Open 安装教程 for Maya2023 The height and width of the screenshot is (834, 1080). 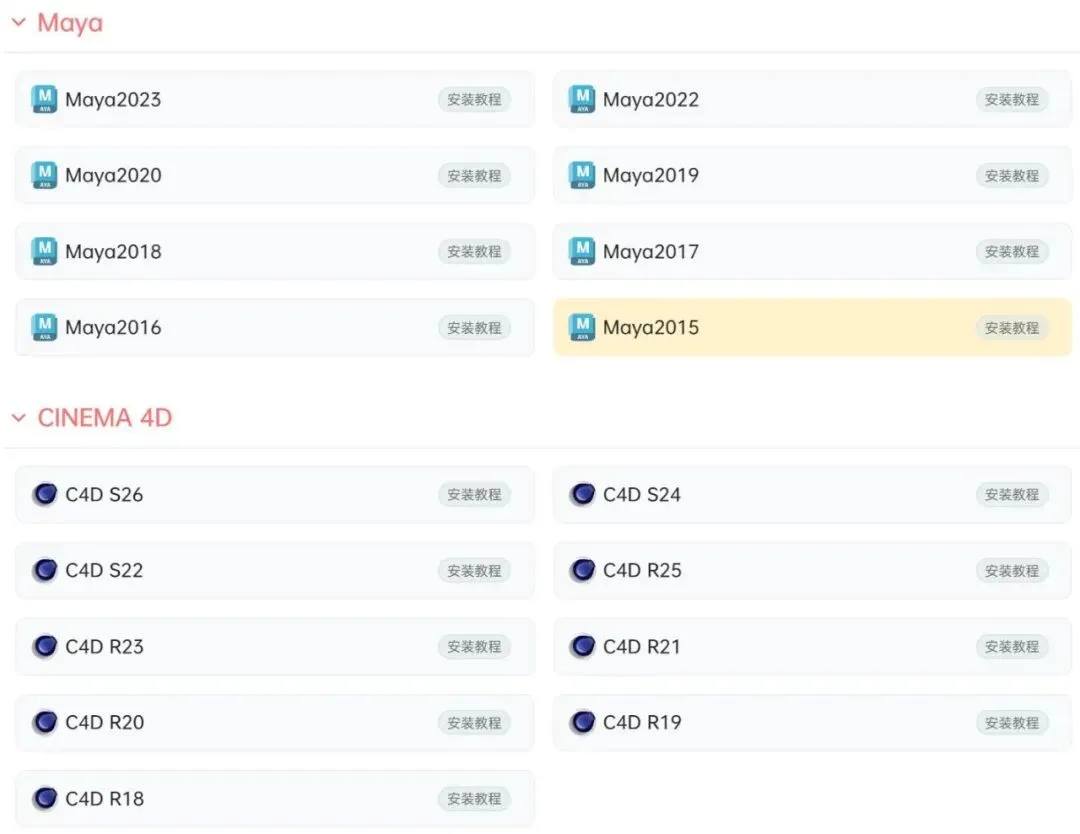[475, 99]
